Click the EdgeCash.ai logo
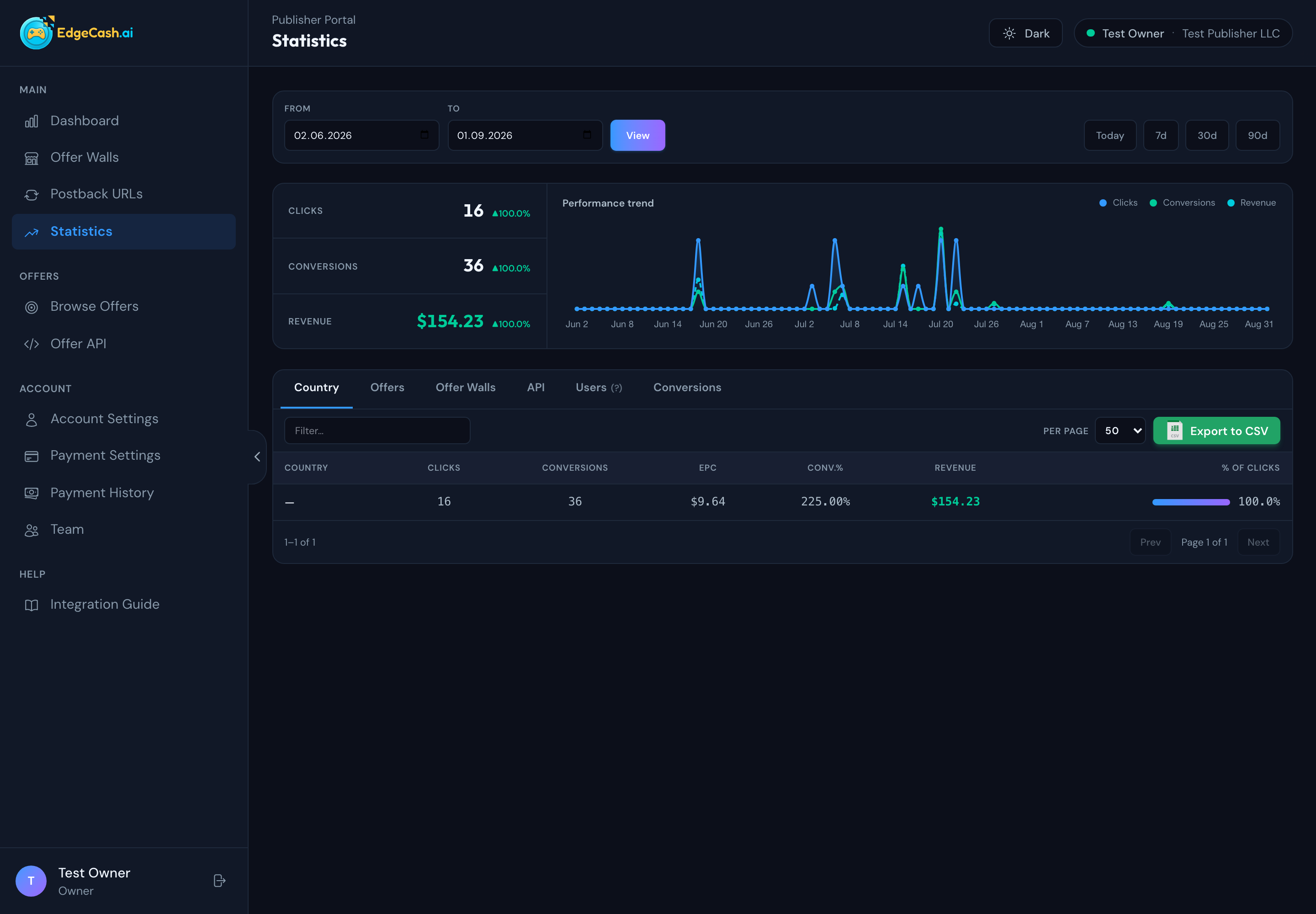 (77, 32)
